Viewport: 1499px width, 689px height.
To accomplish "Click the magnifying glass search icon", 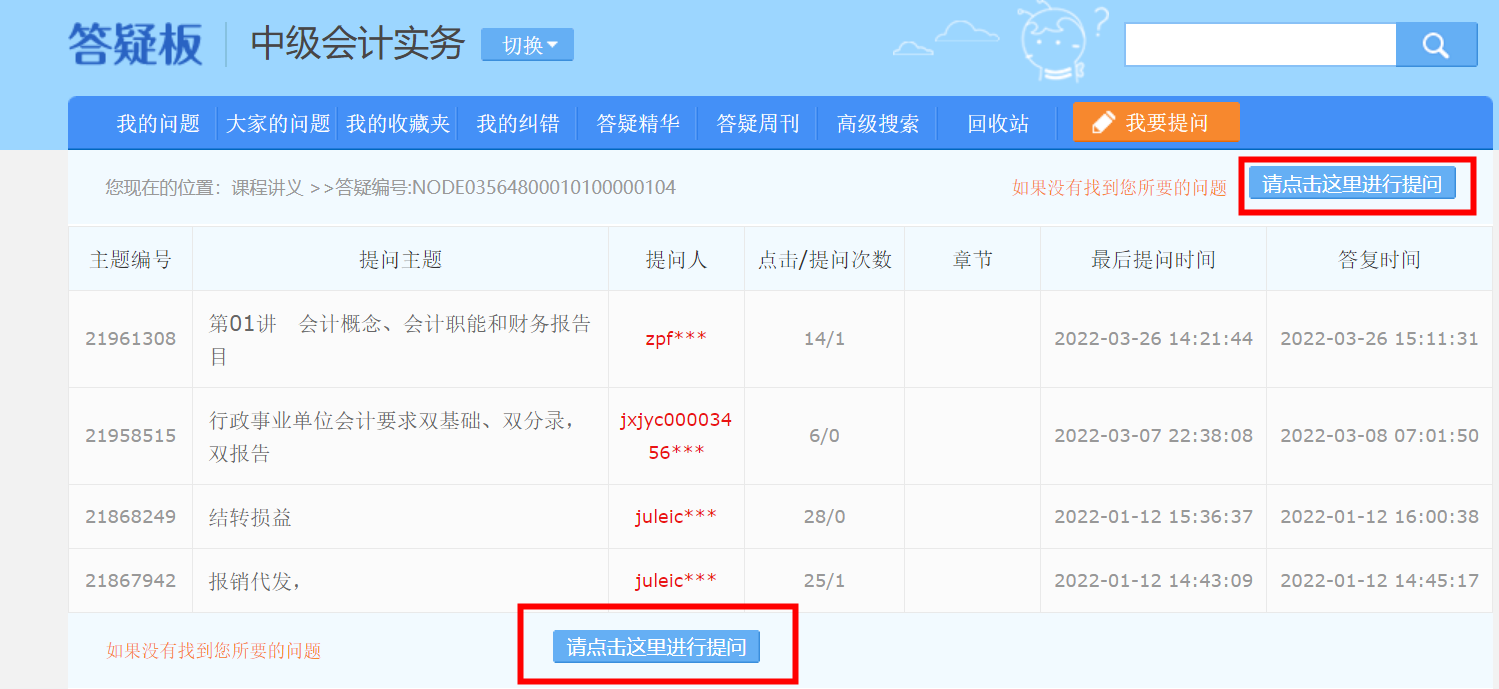I will pos(1436,44).
